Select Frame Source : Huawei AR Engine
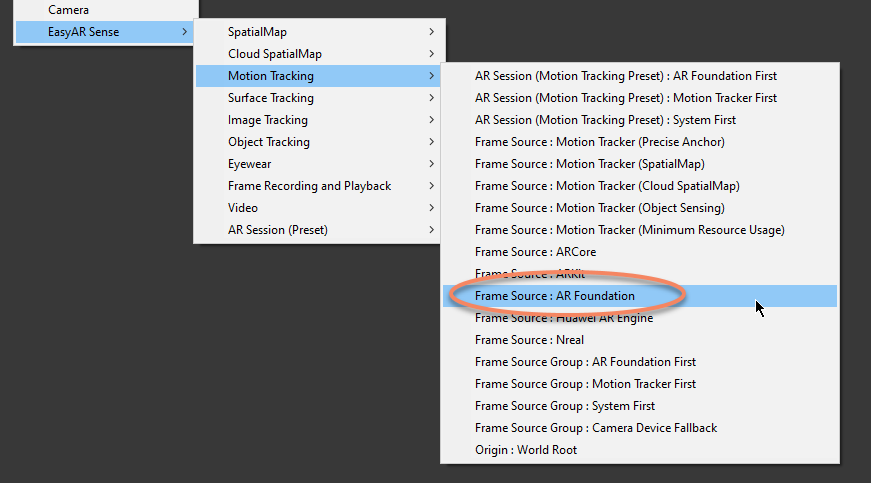 pyautogui.click(x=640, y=318)
